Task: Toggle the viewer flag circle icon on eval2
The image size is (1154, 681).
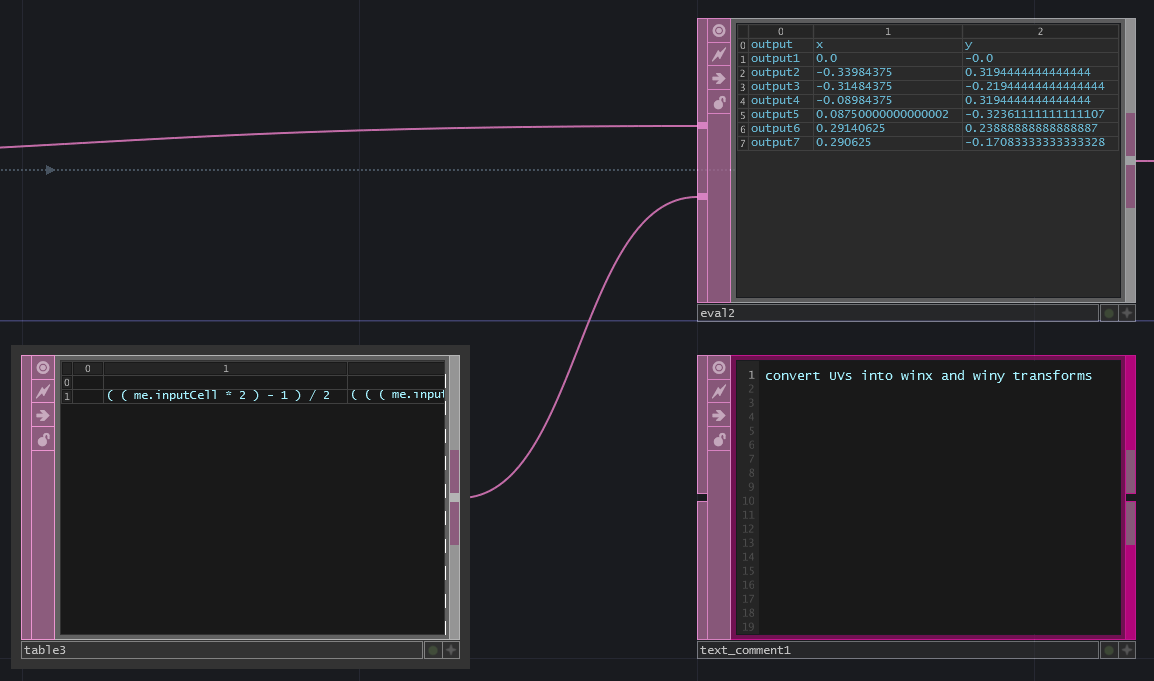Action: [719, 31]
